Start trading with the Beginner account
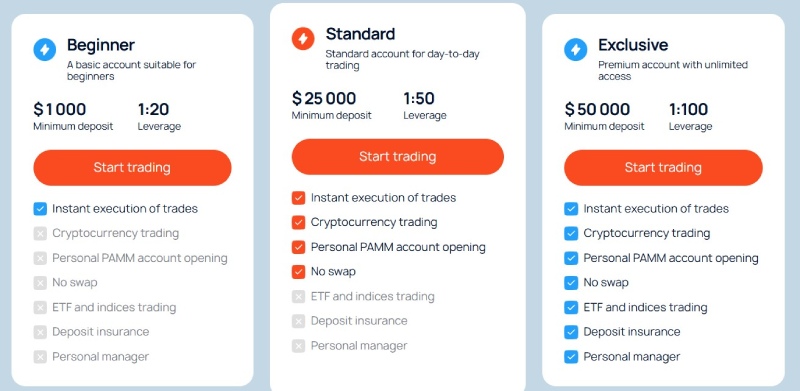The height and width of the screenshot is (391, 800). (132, 167)
